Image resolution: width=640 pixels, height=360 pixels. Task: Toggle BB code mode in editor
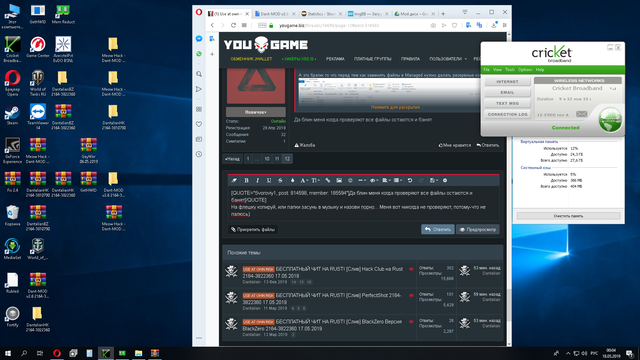445,180
